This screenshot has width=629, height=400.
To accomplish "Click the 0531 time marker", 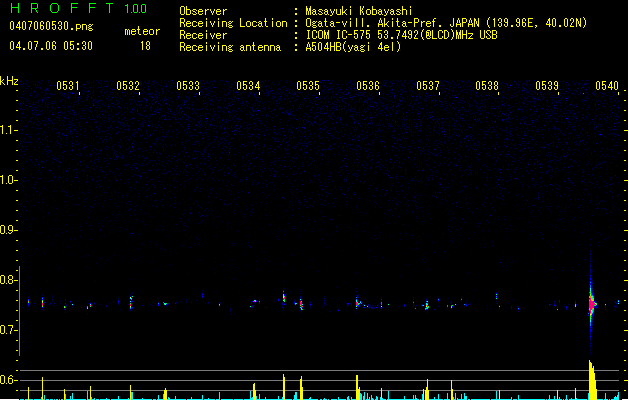I will coord(68,86).
